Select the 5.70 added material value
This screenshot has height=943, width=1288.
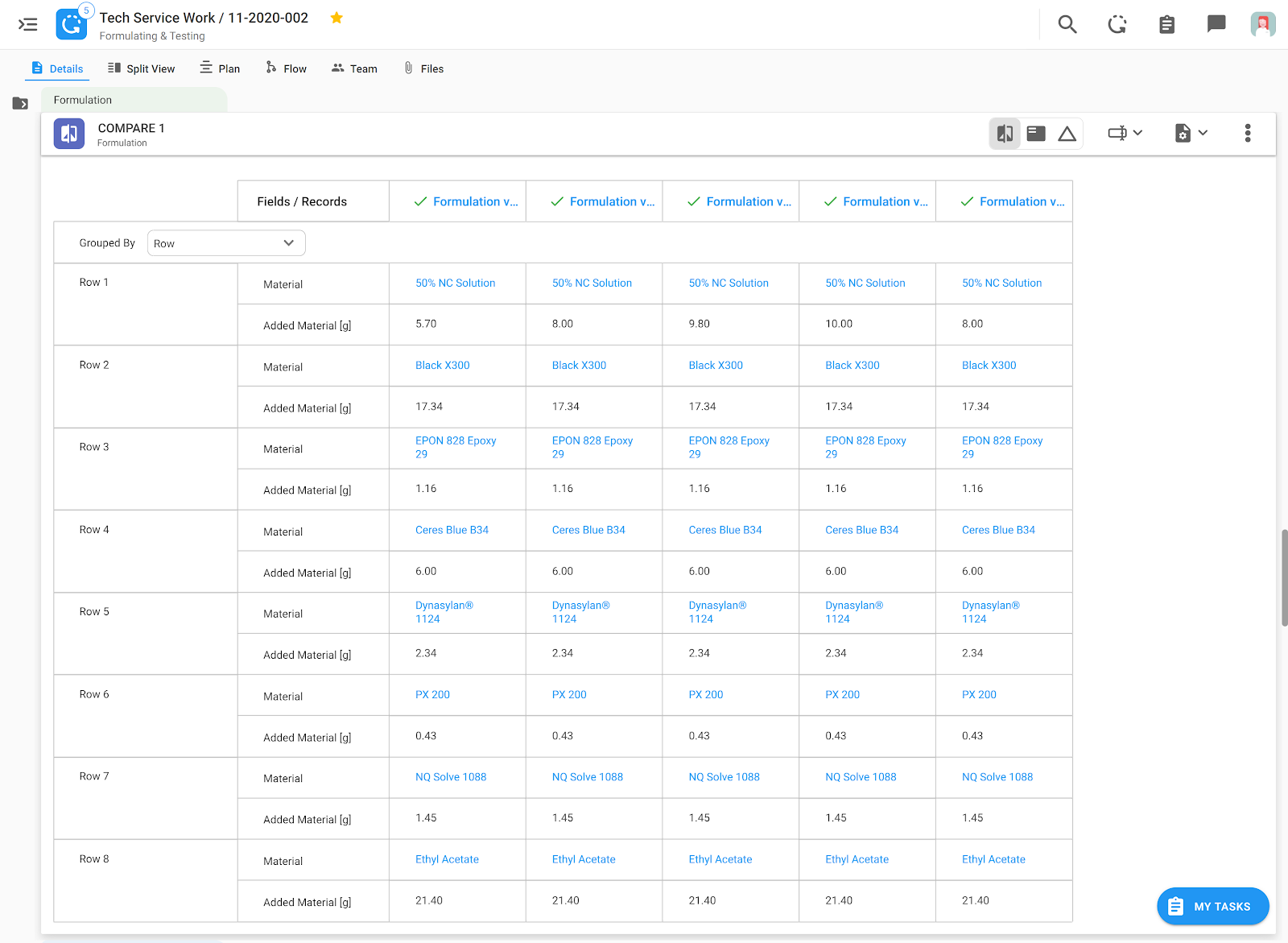tap(426, 324)
